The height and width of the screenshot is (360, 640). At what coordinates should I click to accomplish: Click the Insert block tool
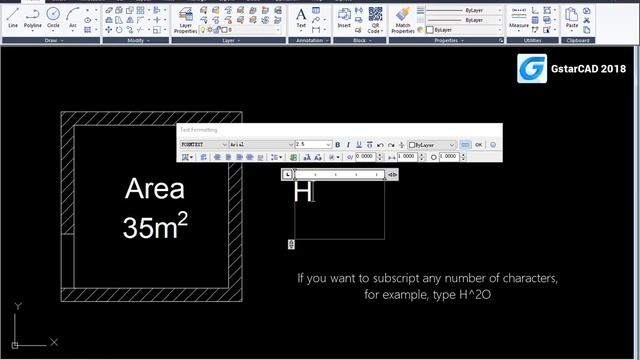pyautogui.click(x=344, y=18)
